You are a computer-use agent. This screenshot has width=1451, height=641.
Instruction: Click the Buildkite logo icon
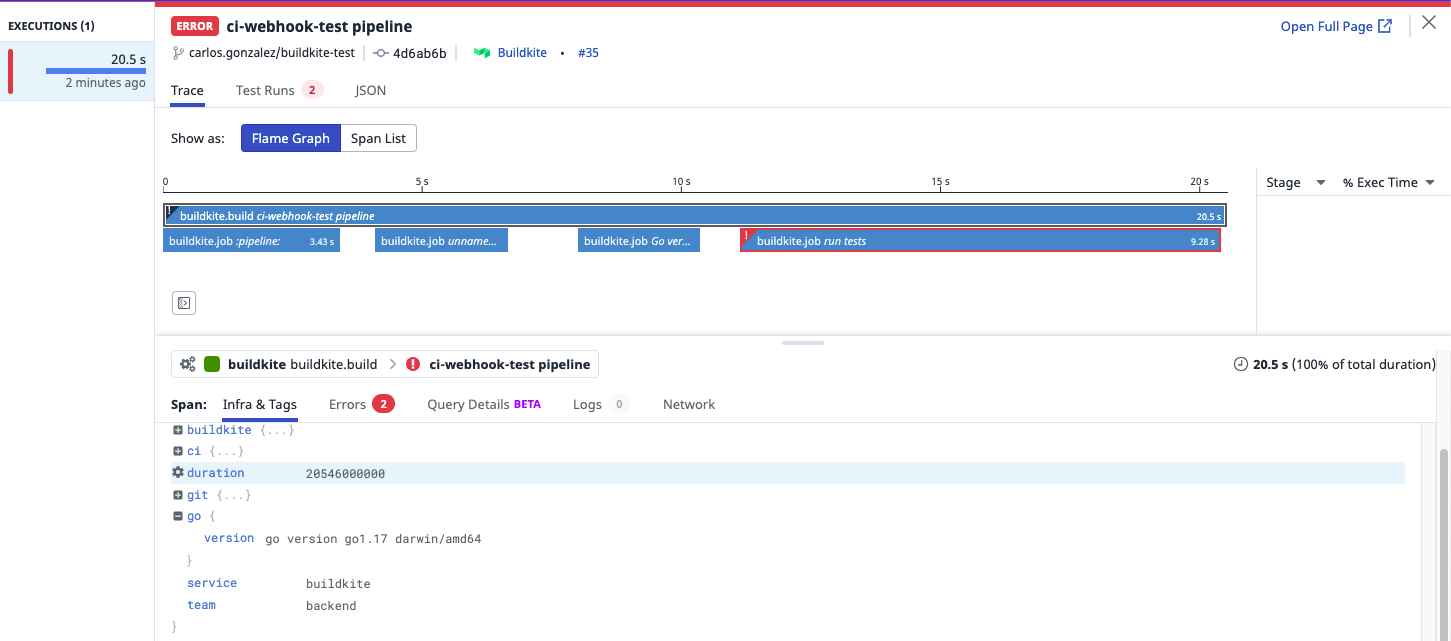(482, 53)
